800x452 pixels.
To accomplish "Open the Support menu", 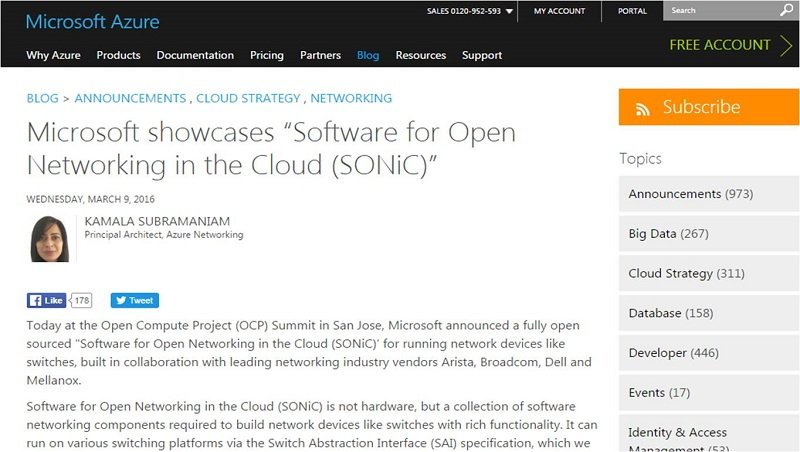I will 482,55.
